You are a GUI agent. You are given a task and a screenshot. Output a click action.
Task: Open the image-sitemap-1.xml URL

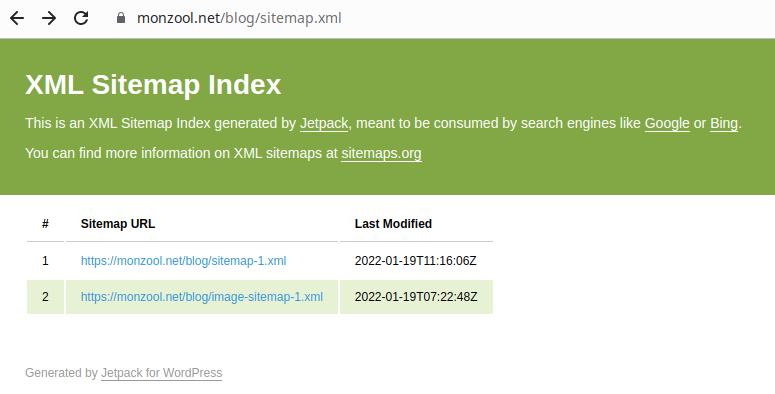pyautogui.click(x=202, y=297)
